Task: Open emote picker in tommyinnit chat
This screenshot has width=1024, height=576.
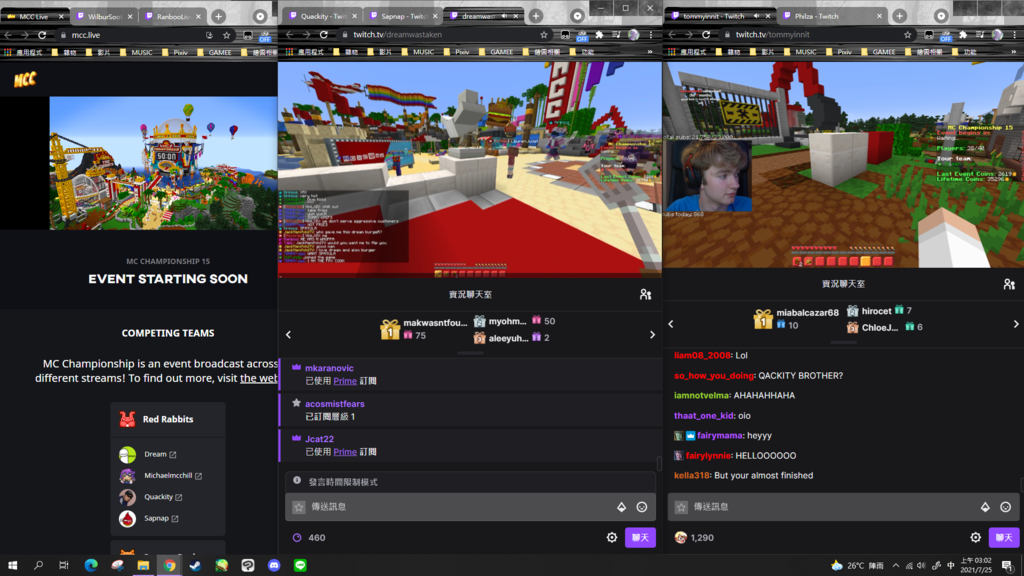Action: click(x=1006, y=507)
